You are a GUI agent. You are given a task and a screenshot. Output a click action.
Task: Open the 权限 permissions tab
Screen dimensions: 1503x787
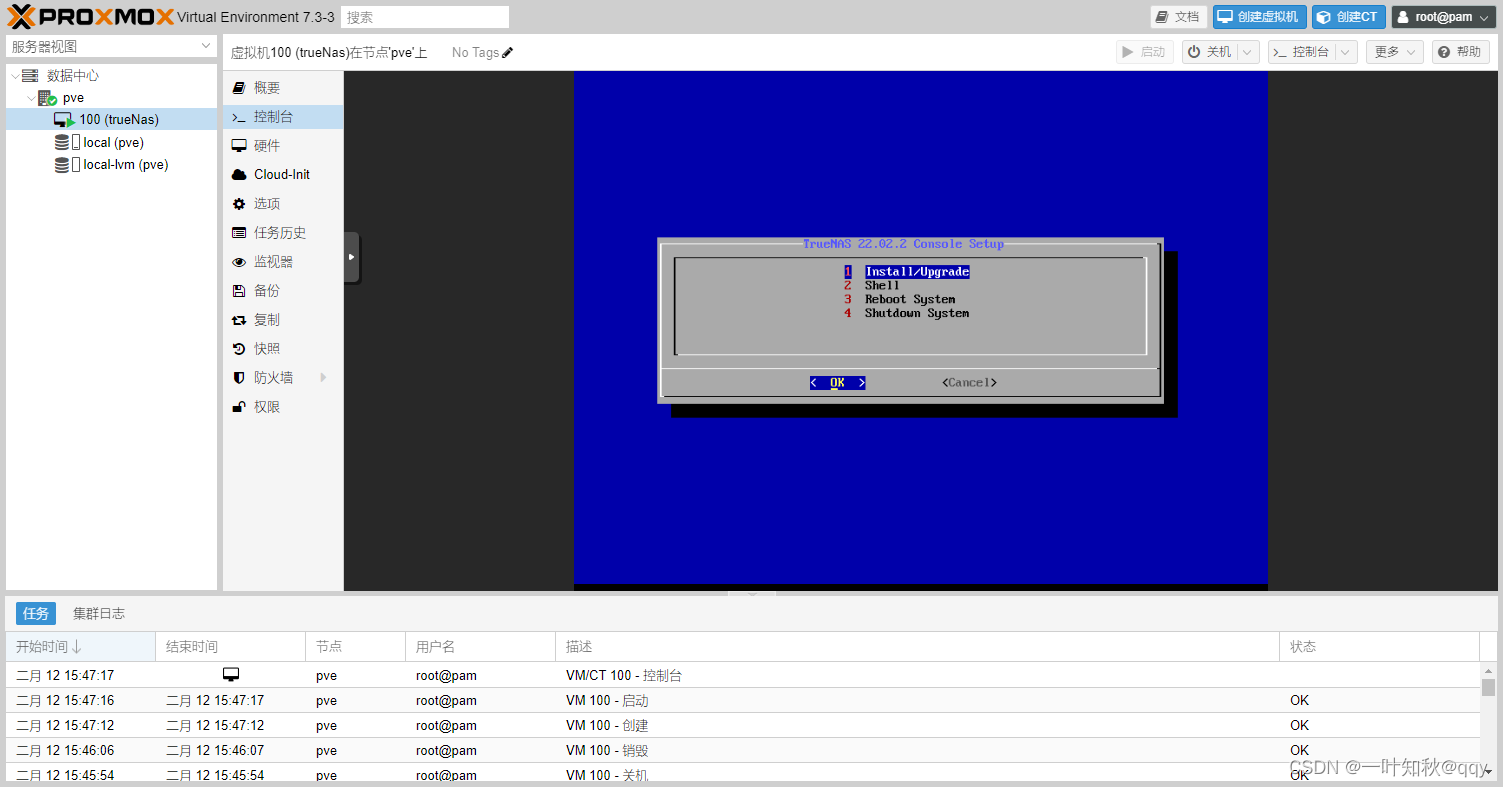pos(282,407)
